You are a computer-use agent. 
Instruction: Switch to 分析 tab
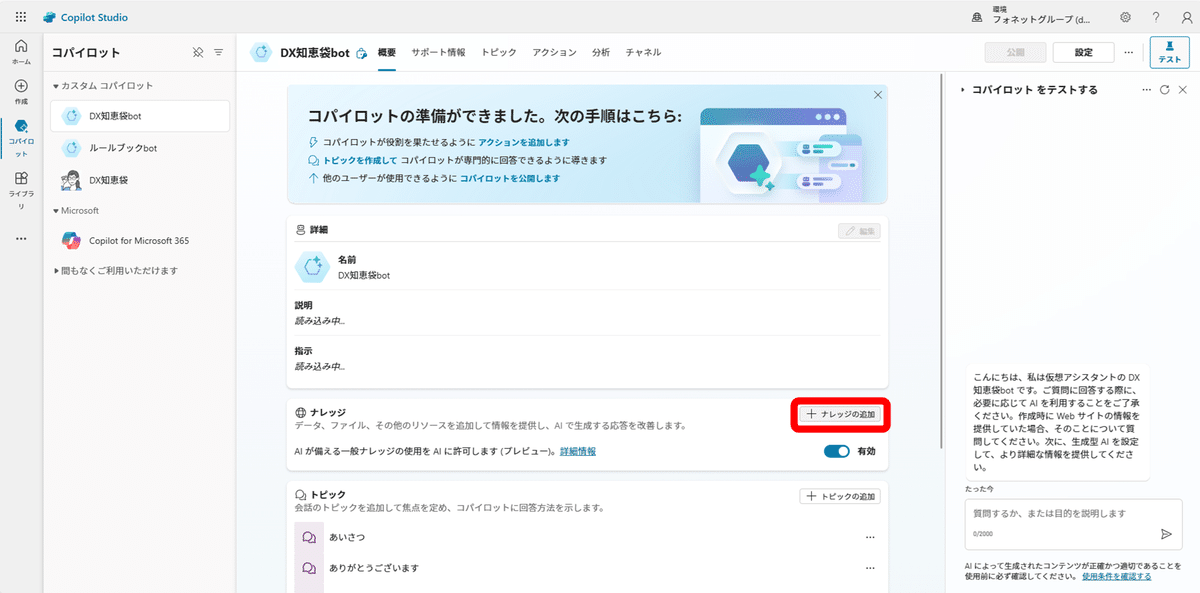click(601, 52)
